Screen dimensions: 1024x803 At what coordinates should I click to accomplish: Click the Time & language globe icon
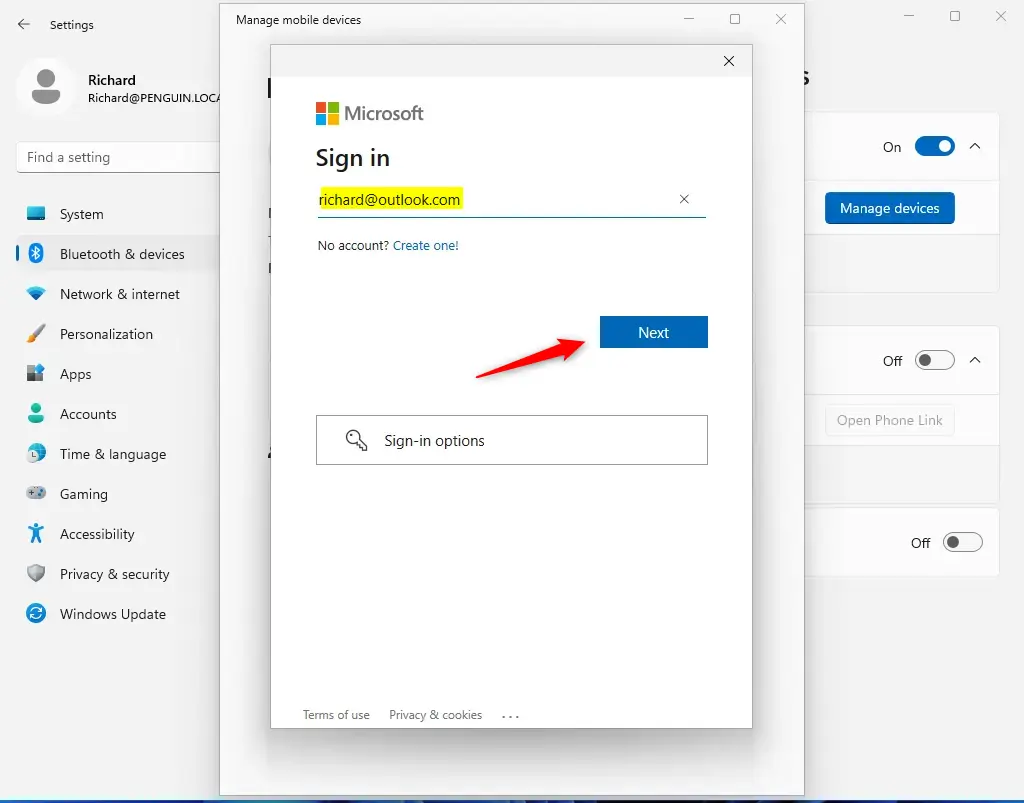pos(36,454)
